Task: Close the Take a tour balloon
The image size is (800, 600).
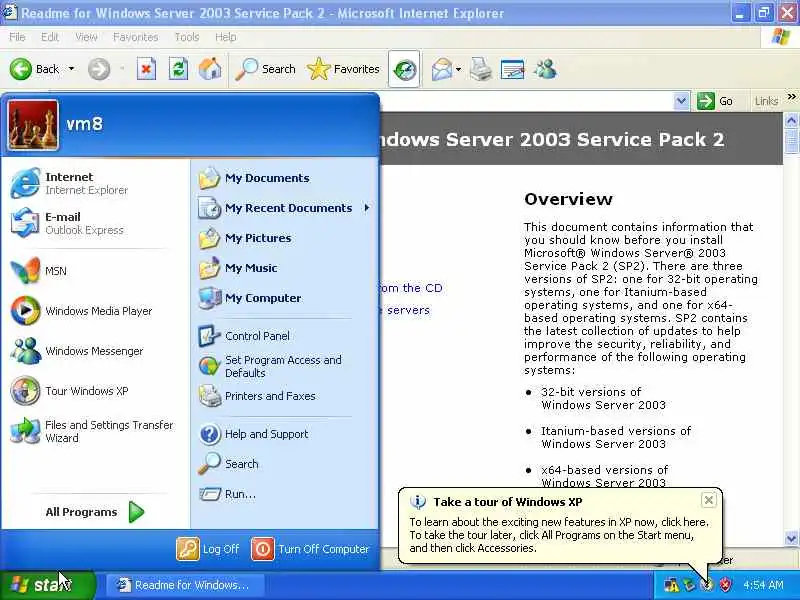Action: point(708,500)
